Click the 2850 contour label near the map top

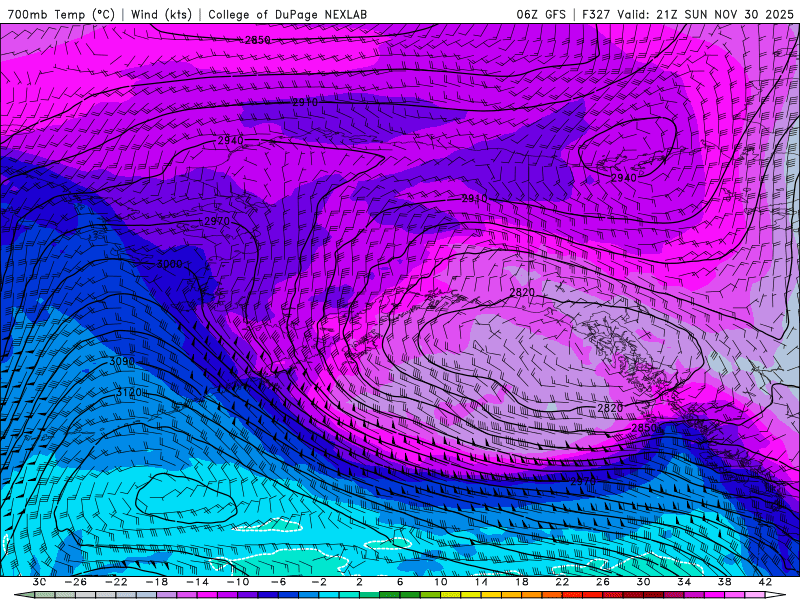258,40
